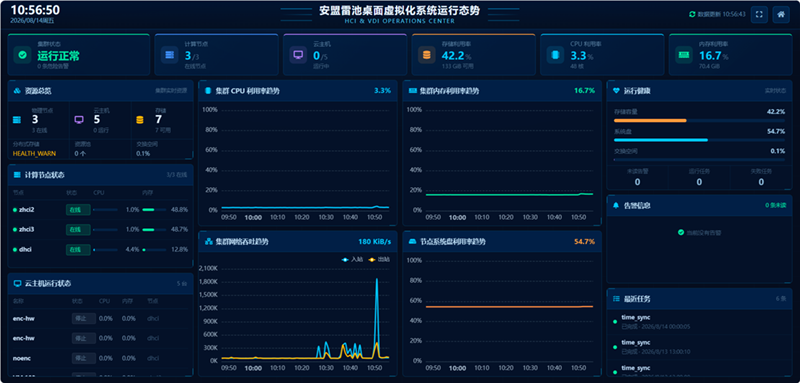Select the compute nodes server icon
Screen dimensions: 800x383
169,55
